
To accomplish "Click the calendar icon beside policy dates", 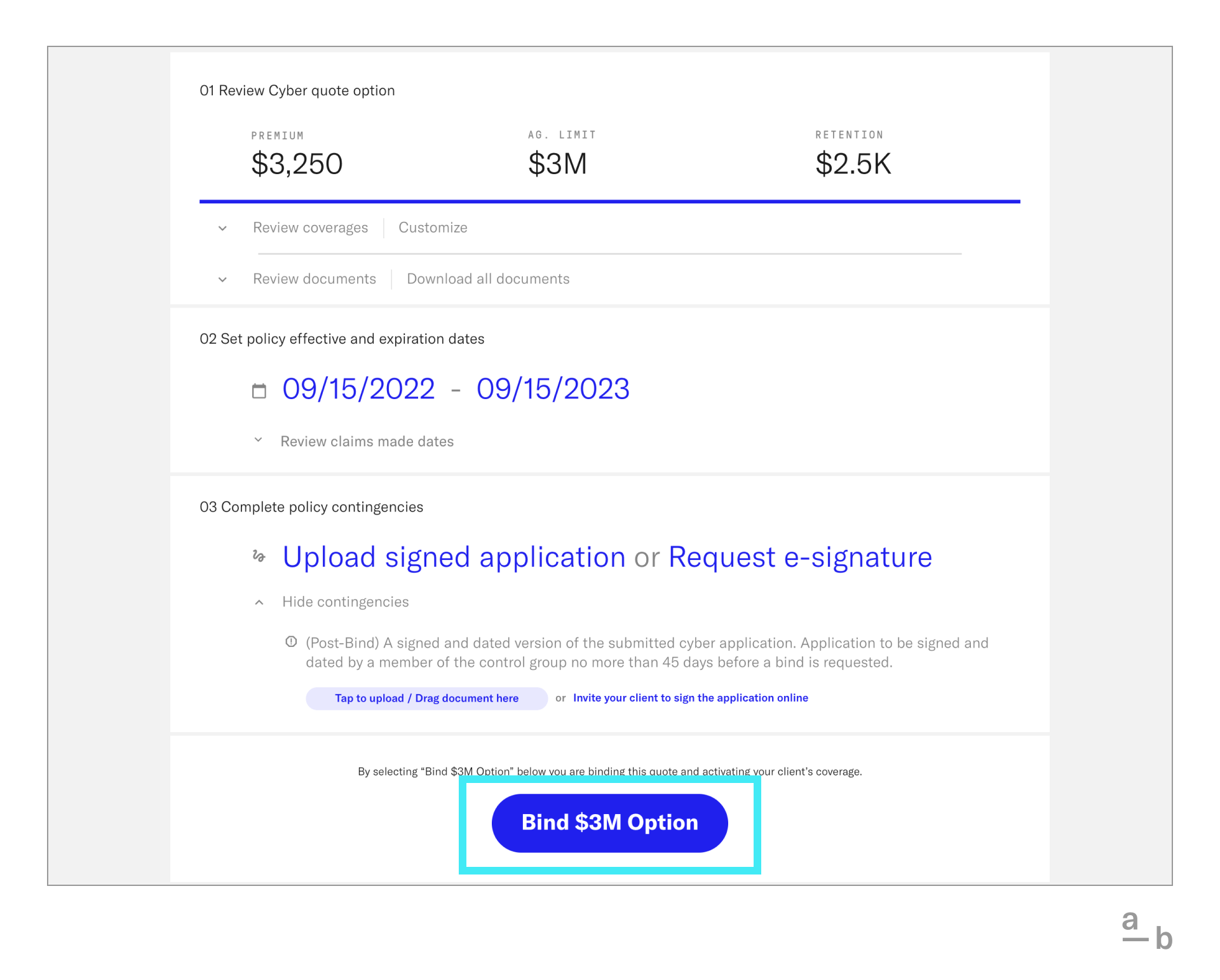I will click(x=259, y=390).
